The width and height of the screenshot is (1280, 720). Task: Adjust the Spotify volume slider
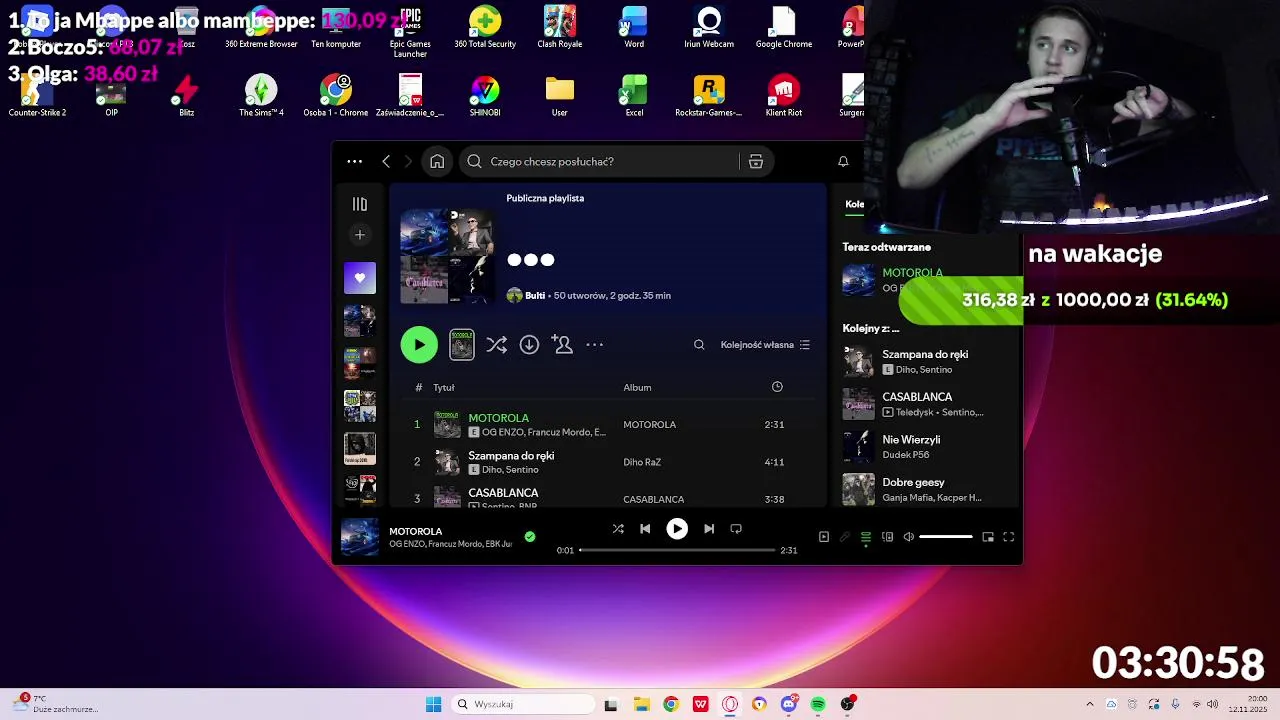[946, 537]
